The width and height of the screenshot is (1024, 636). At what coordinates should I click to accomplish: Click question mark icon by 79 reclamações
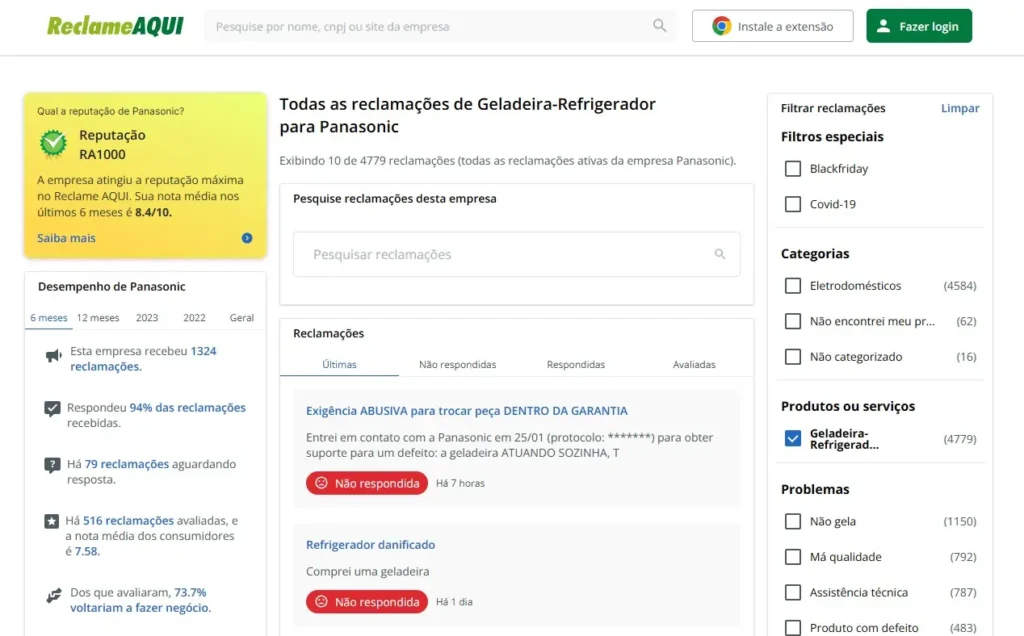pos(52,466)
